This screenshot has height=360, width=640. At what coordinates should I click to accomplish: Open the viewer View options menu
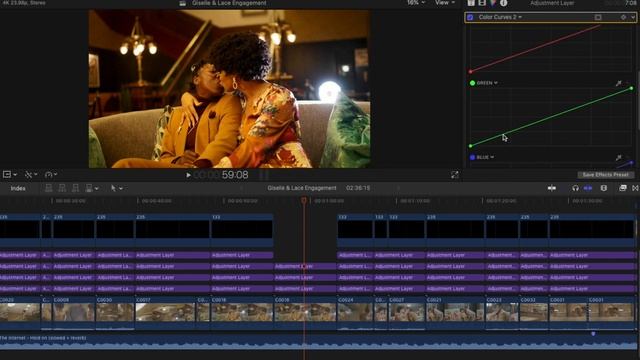click(444, 3)
